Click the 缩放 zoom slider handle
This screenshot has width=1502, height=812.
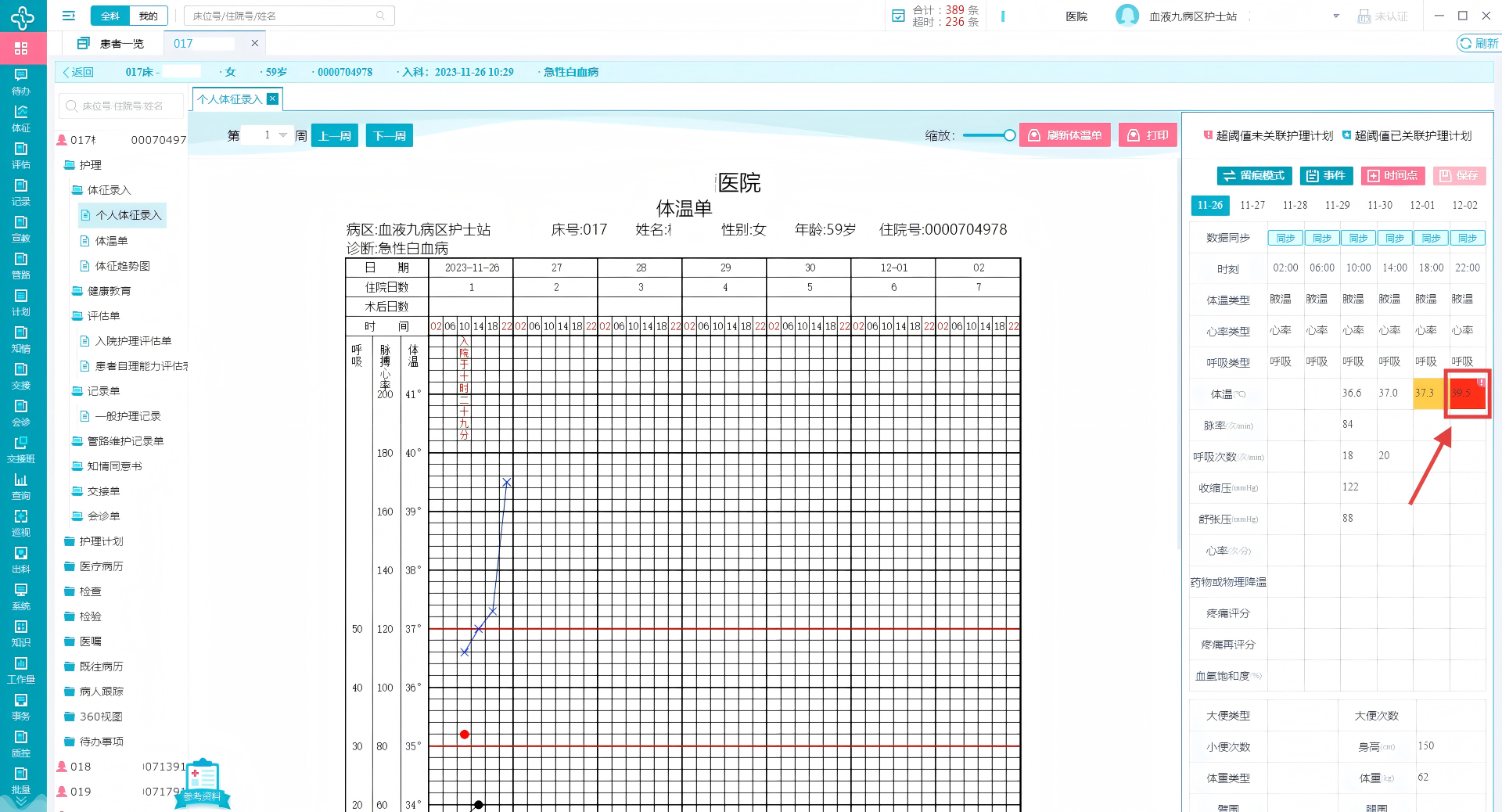coord(1009,135)
